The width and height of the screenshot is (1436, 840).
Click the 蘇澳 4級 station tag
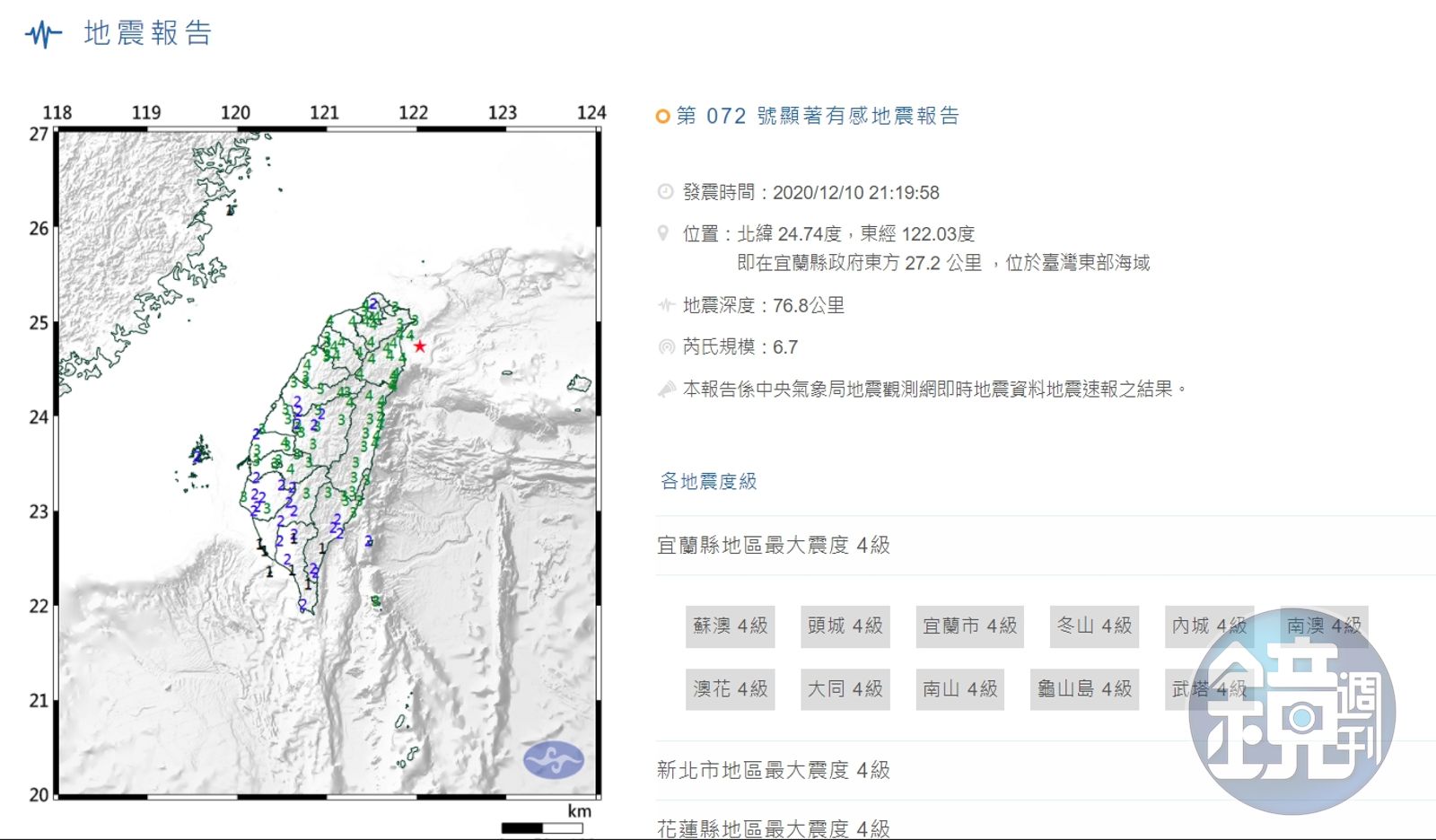click(x=730, y=626)
